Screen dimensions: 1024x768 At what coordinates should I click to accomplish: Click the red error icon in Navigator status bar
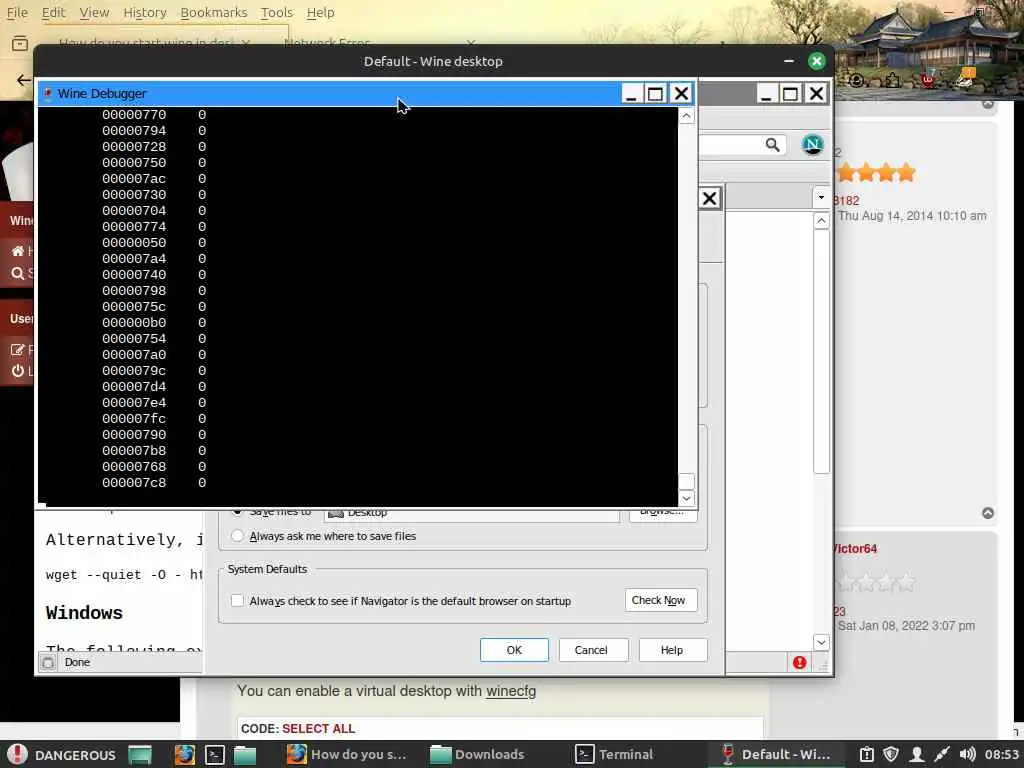click(x=799, y=663)
